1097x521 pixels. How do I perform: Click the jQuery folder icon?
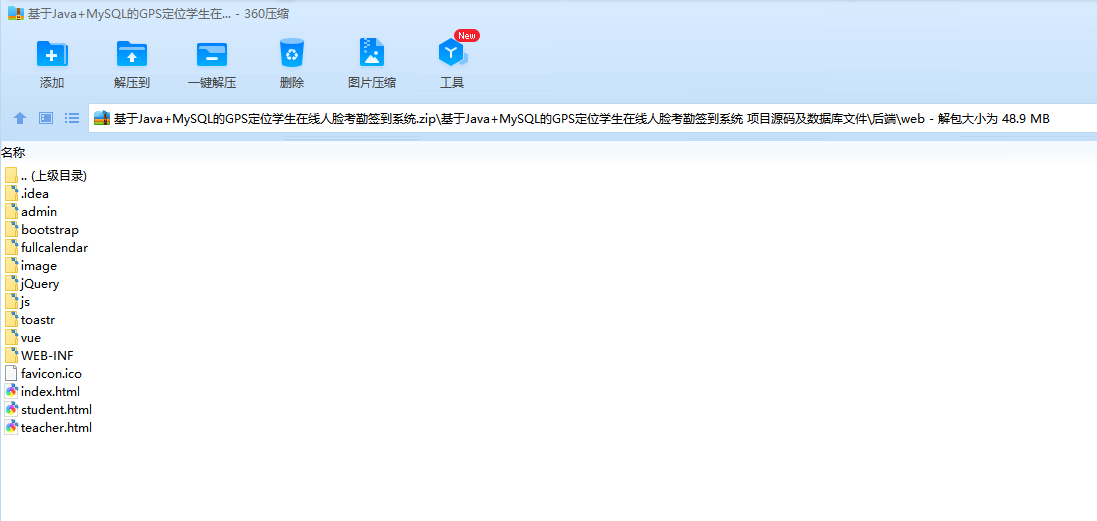pyautogui.click(x=11, y=284)
